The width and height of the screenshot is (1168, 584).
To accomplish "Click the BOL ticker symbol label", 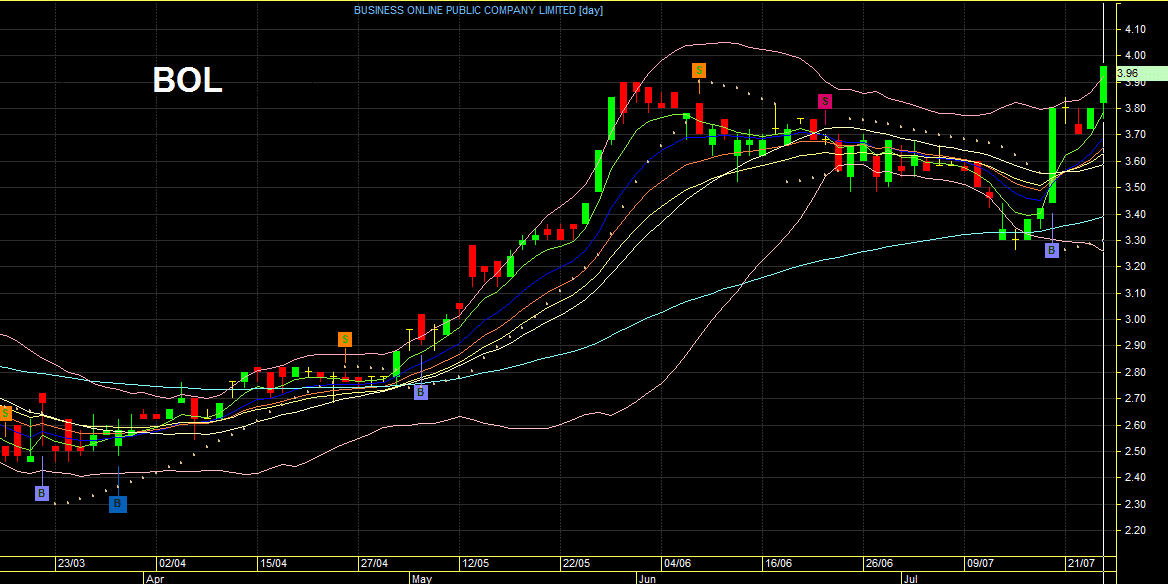I will click(x=188, y=80).
